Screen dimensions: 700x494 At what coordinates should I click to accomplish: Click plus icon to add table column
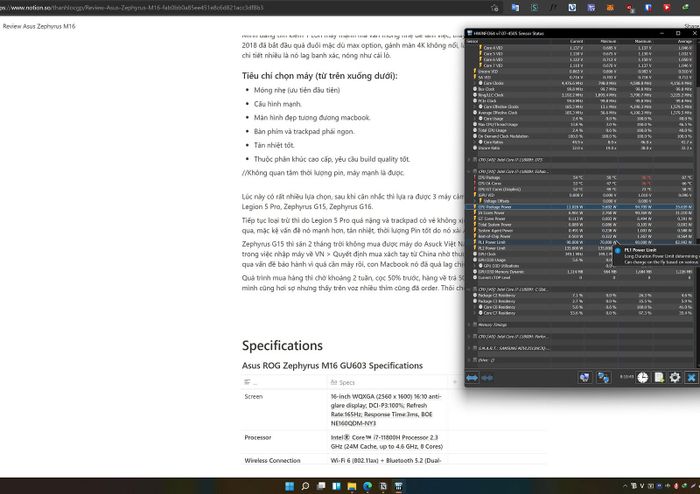tap(455, 382)
